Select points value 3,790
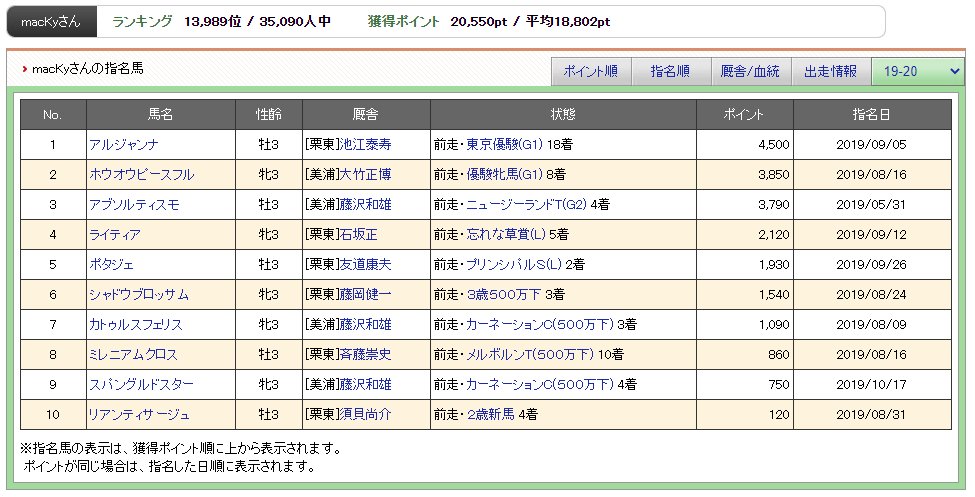The image size is (975, 497). coord(774,205)
